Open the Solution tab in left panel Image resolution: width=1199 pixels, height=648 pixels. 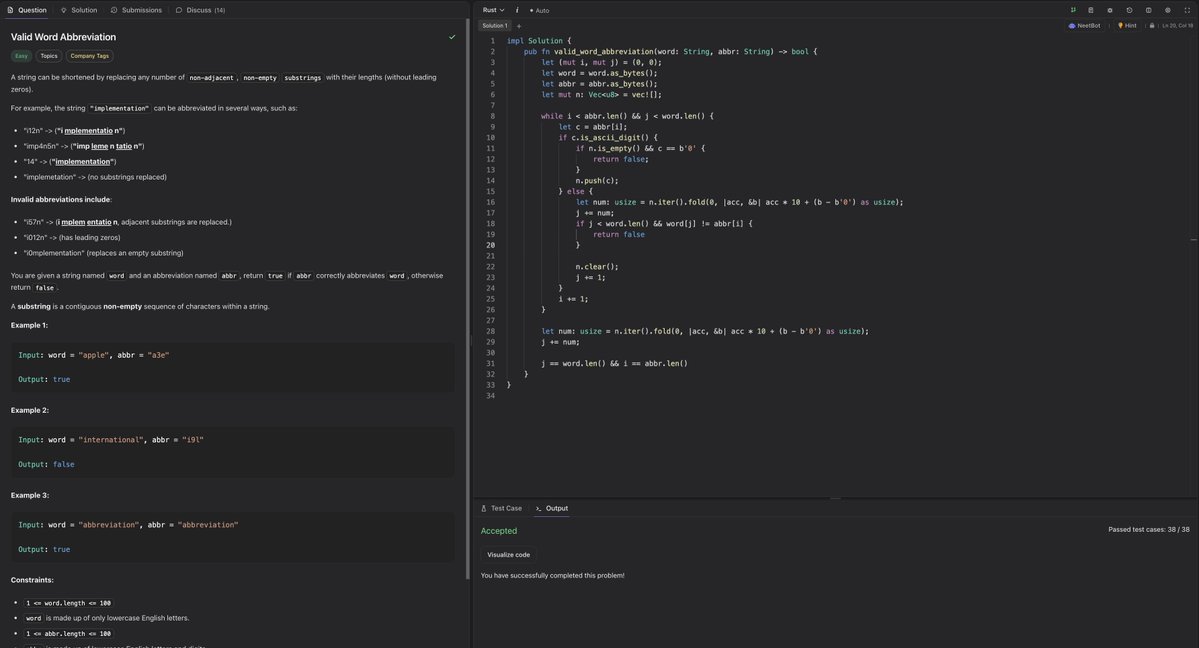(79, 10)
